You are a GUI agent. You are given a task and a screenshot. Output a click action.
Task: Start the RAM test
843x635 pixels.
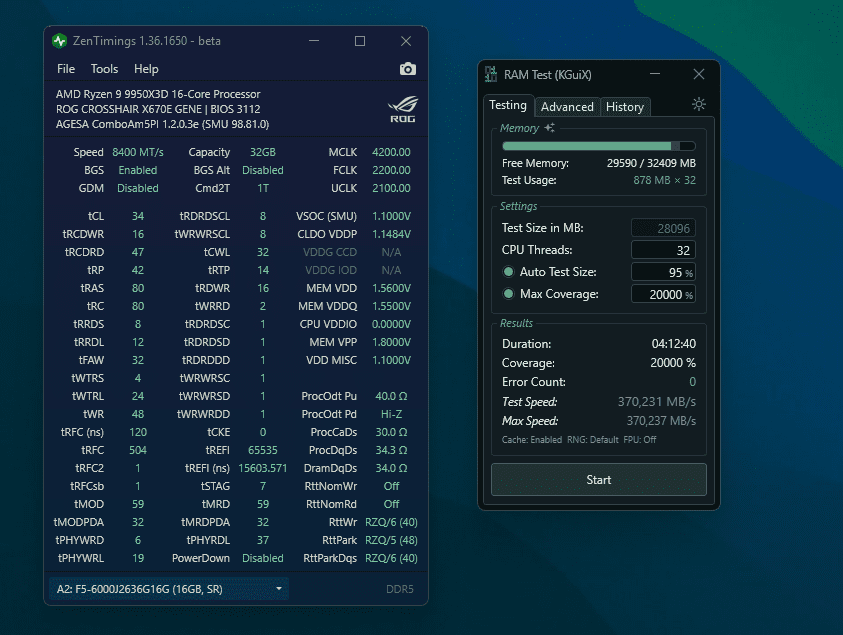(x=598, y=480)
